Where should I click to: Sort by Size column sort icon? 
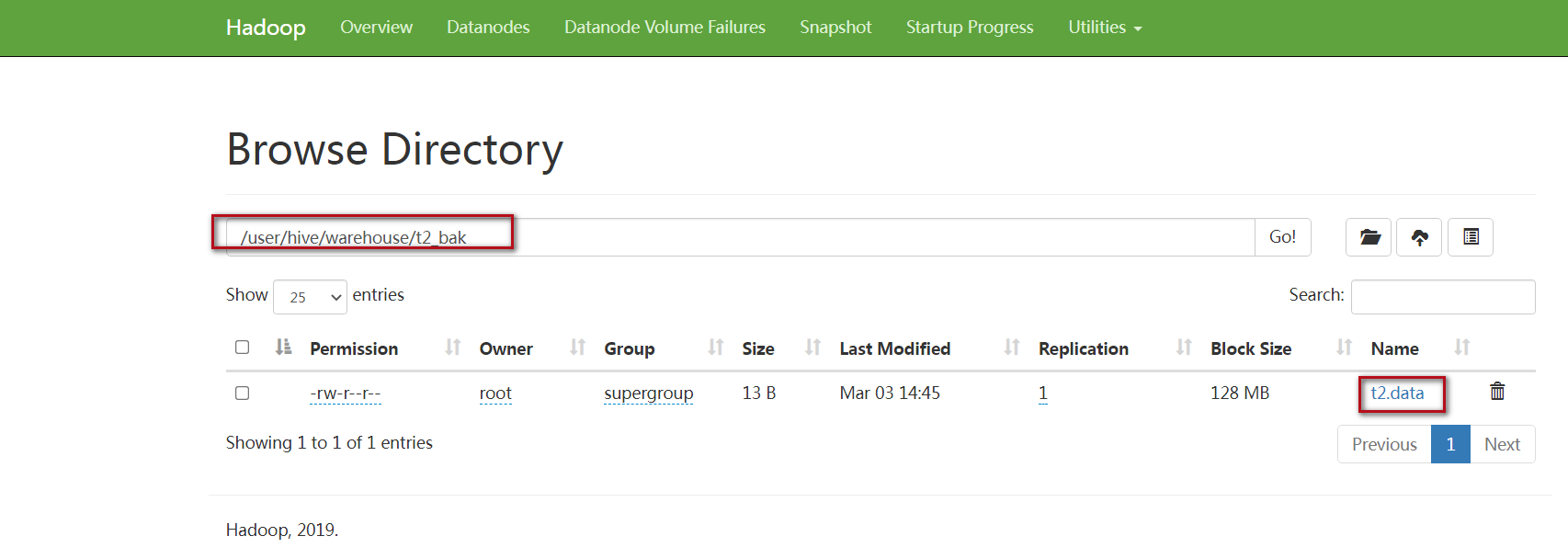812,348
